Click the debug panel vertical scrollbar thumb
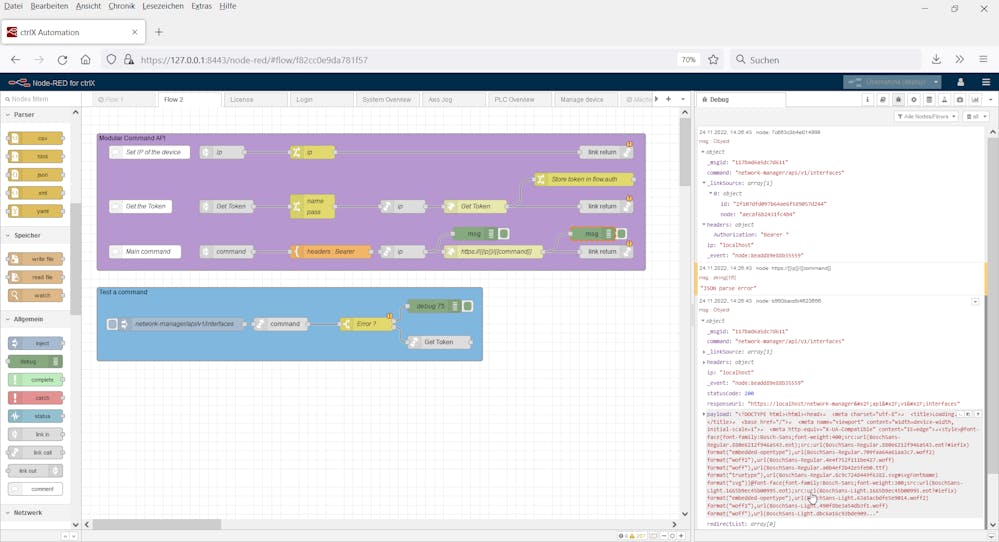The width and height of the screenshot is (999, 542). click(993, 306)
